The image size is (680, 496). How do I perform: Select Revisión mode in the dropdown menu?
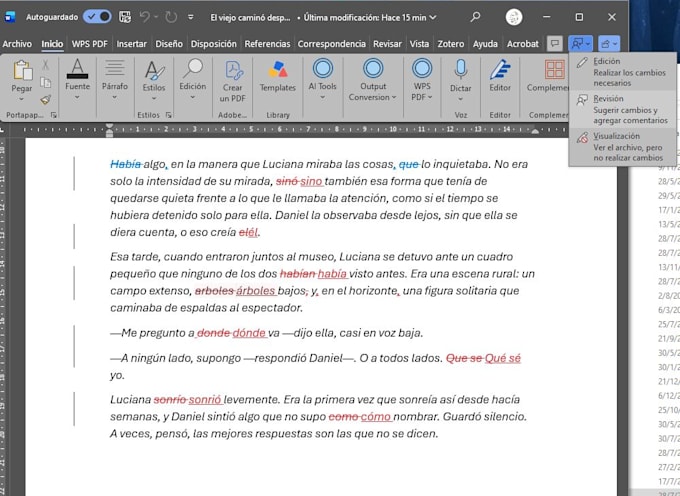click(x=622, y=109)
